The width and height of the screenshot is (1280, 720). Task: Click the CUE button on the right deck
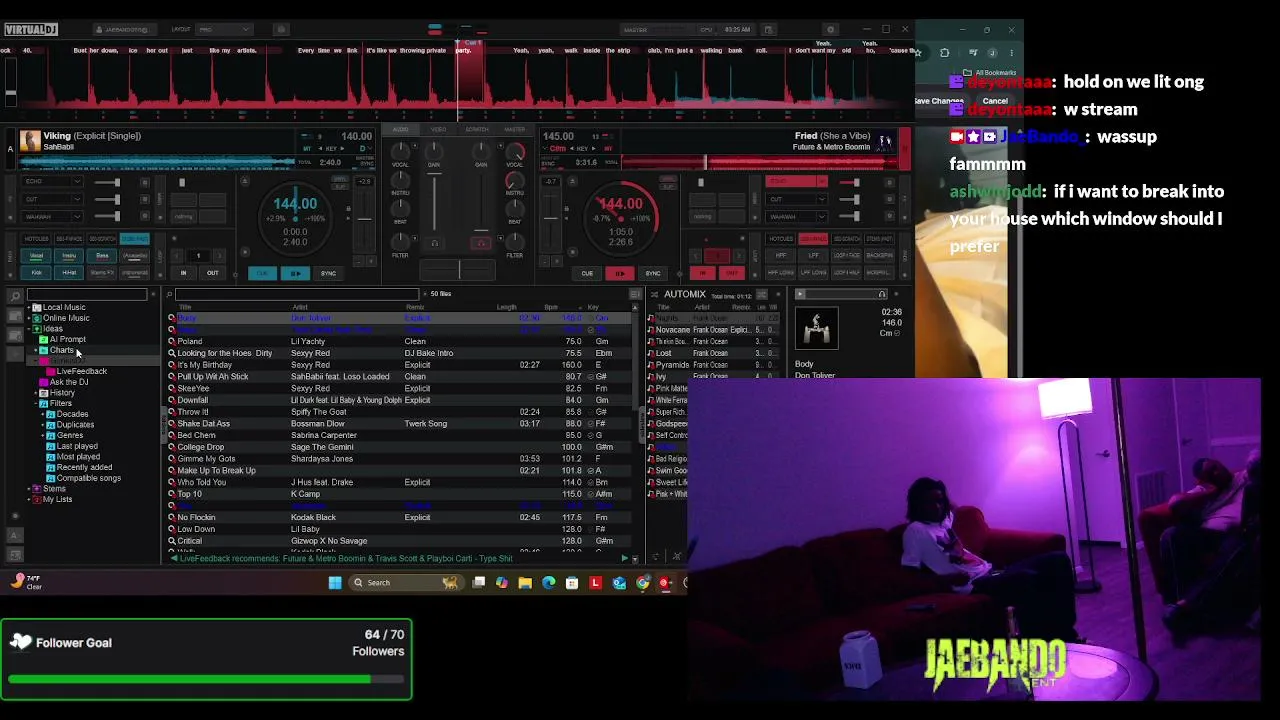point(587,273)
